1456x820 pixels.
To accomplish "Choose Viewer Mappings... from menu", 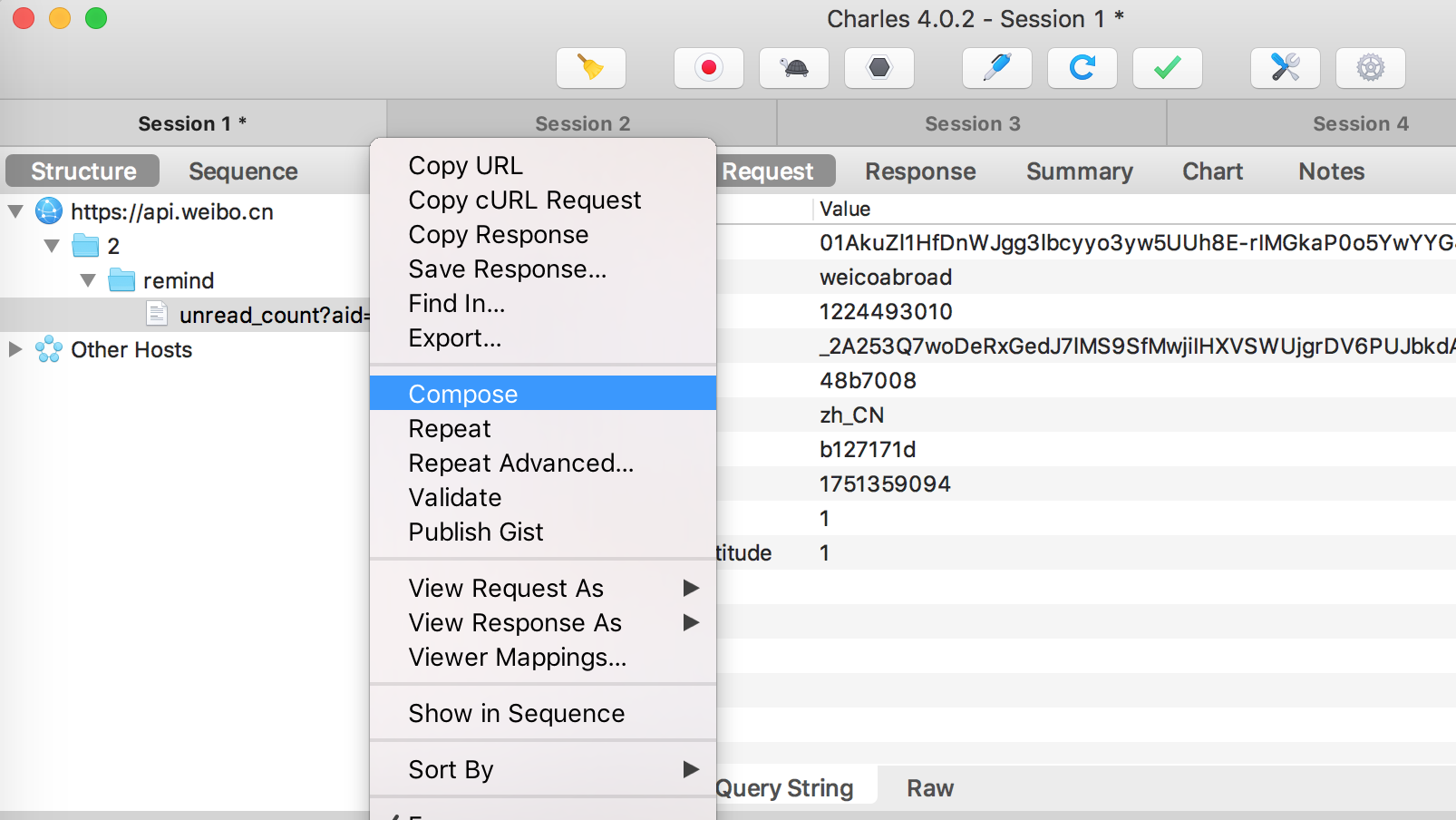I will pos(543,658).
